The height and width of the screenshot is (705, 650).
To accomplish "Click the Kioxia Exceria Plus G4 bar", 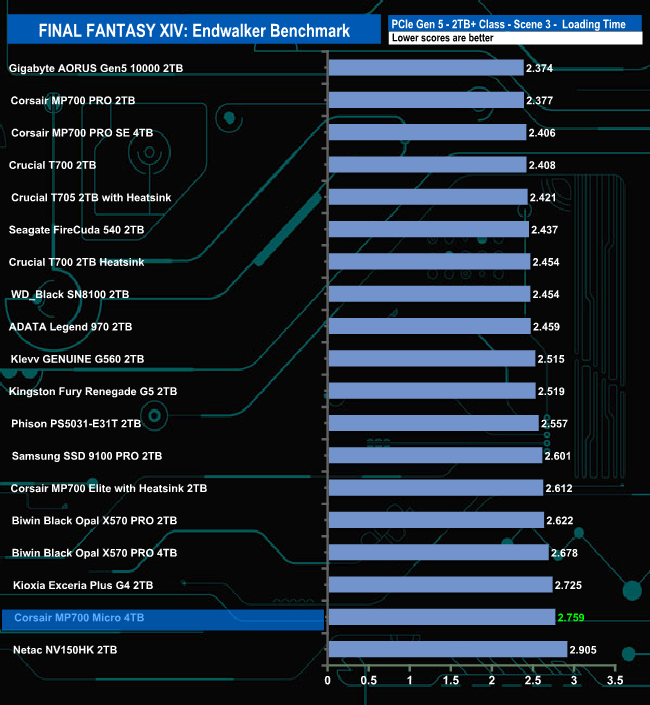I will tap(441, 585).
